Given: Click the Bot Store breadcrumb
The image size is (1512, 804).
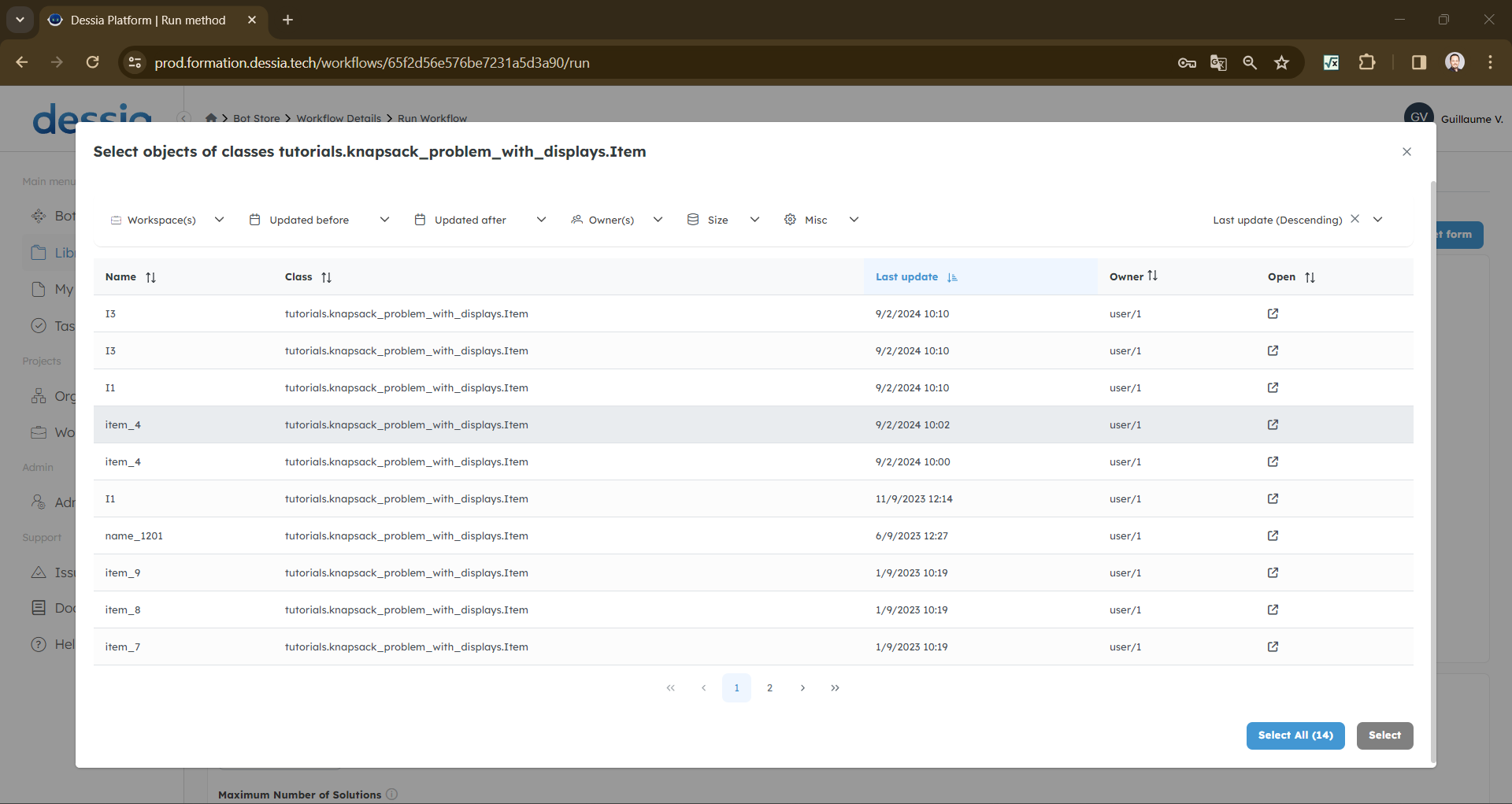Looking at the screenshot, I should (x=257, y=118).
